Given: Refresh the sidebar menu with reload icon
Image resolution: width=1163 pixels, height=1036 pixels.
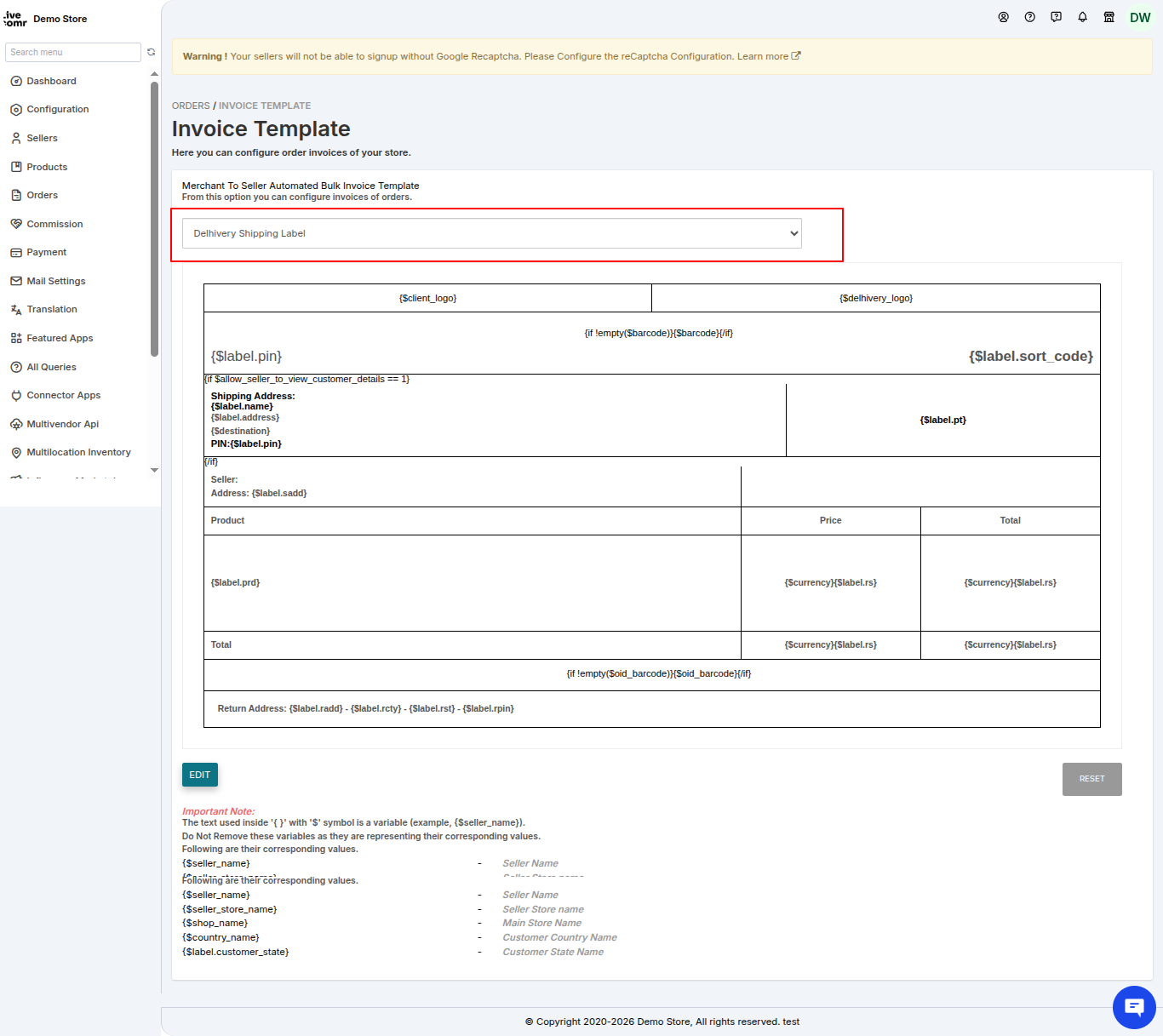Looking at the screenshot, I should tap(151, 52).
